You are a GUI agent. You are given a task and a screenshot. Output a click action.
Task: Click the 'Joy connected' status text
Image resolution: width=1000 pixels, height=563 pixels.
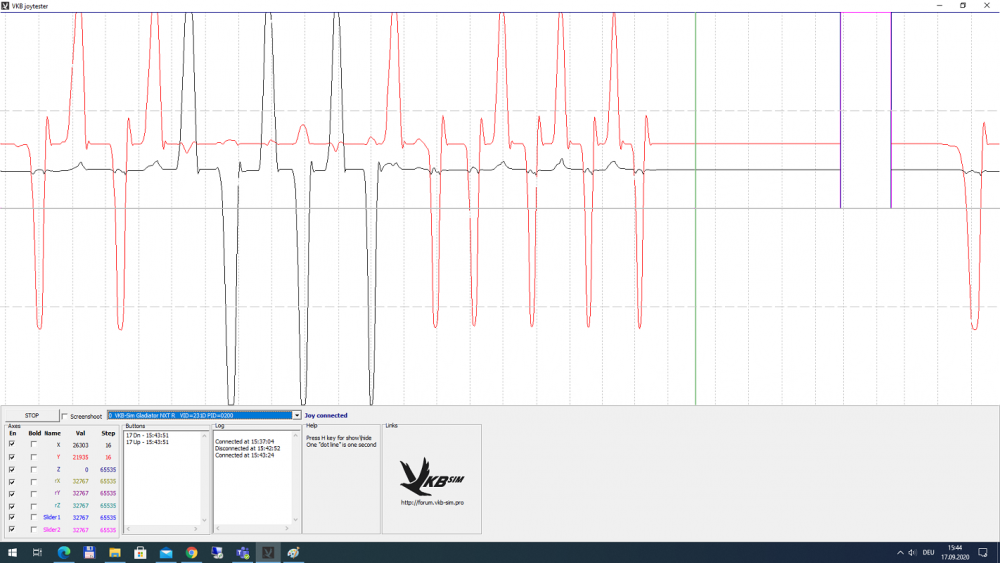(x=326, y=415)
